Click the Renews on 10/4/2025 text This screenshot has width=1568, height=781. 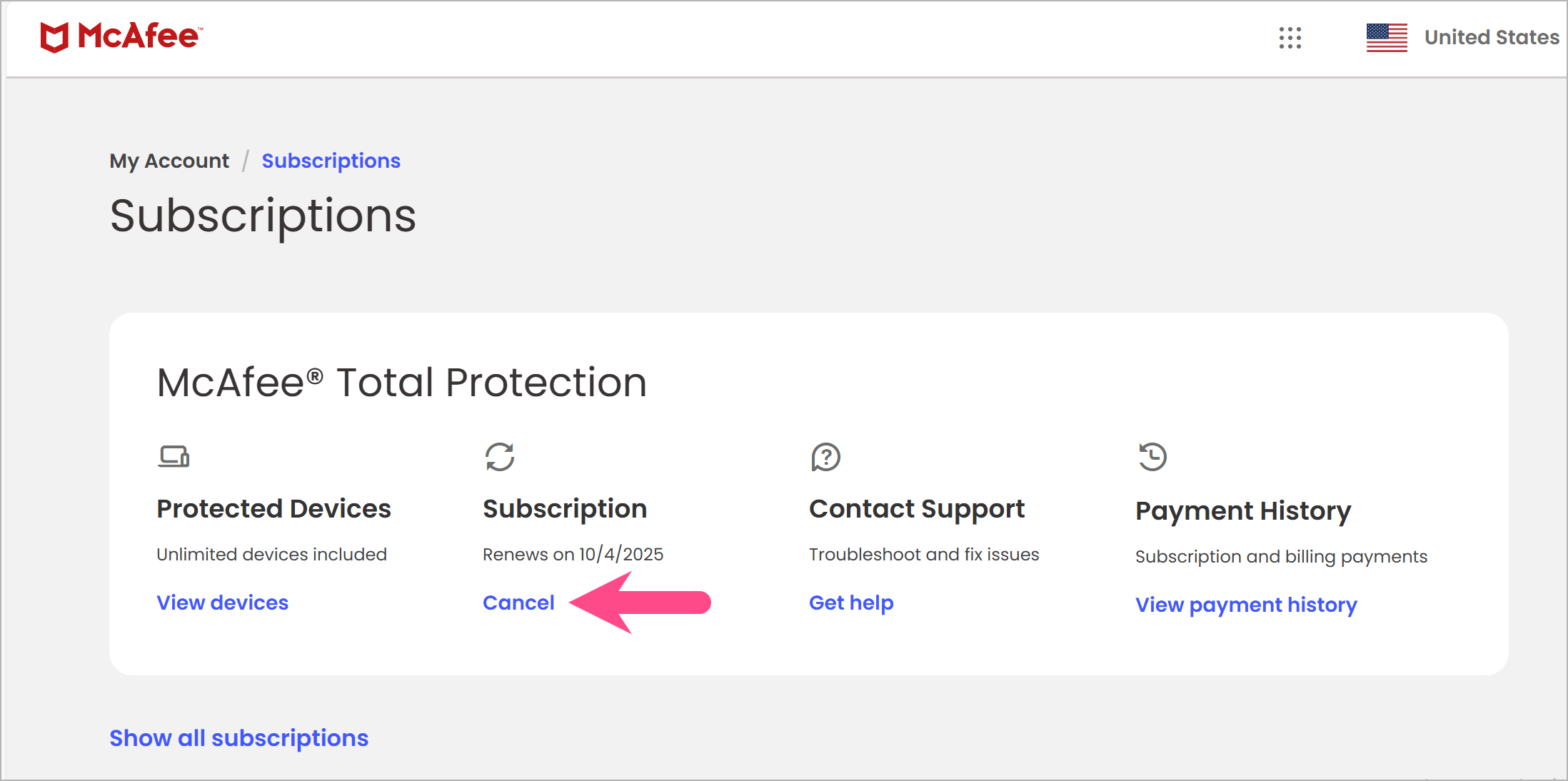point(573,553)
